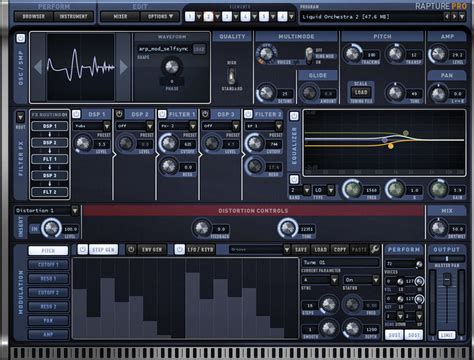
Task: Go to next program with right arrow
Action: click(x=454, y=16)
